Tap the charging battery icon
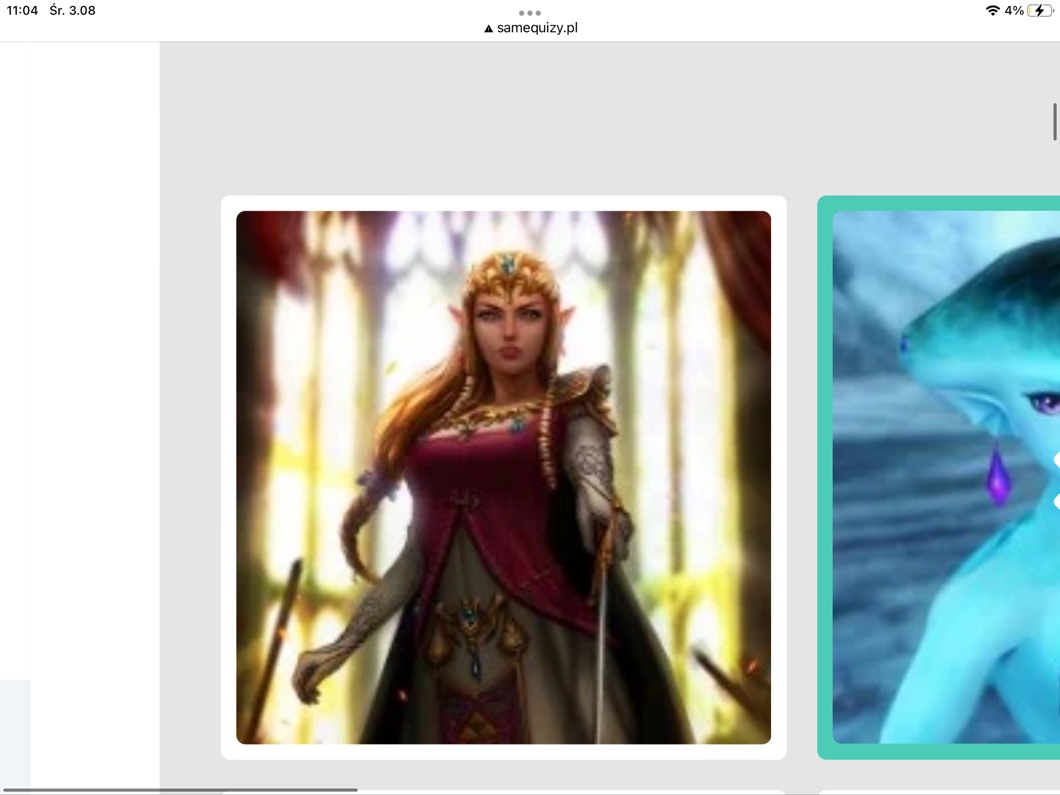Viewport: 1060px width, 795px height. click(x=1040, y=11)
